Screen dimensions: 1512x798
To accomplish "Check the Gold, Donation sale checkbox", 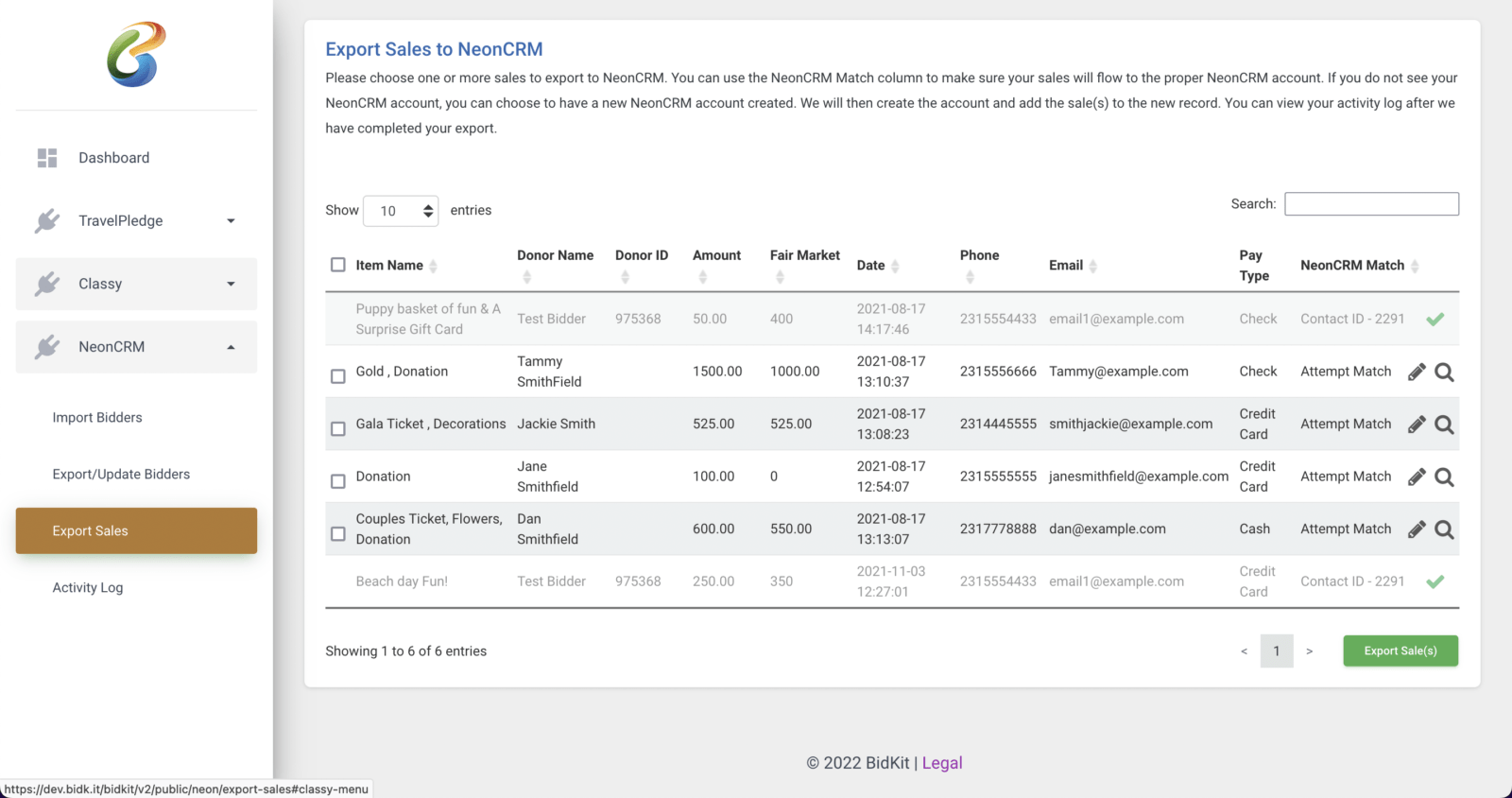I will [x=337, y=376].
